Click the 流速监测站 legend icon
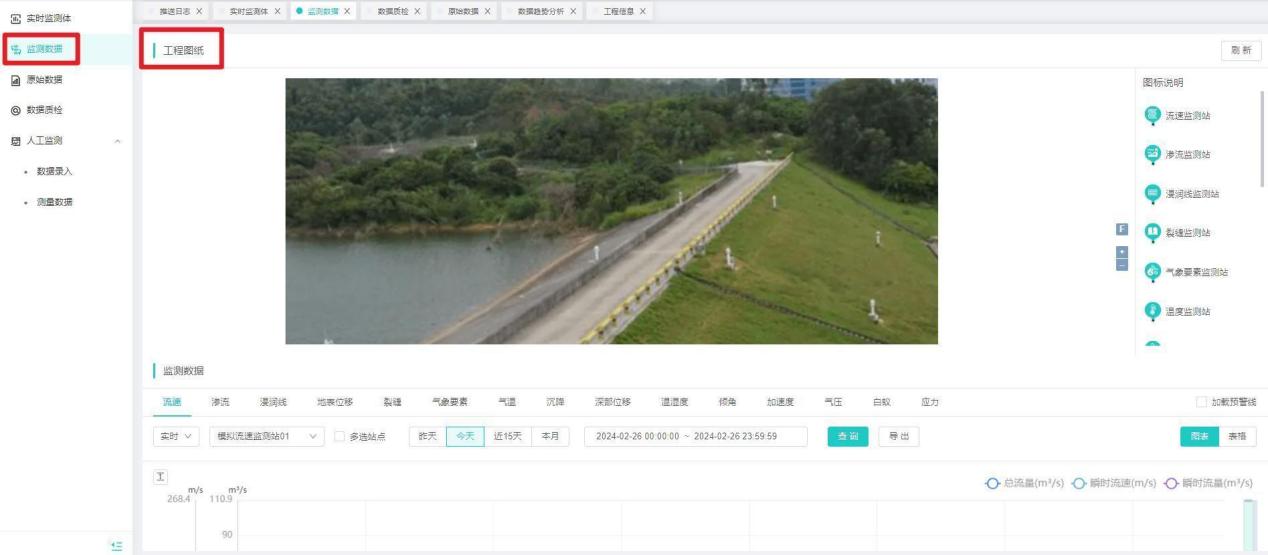This screenshot has height=555, width=1268. [x=1152, y=115]
